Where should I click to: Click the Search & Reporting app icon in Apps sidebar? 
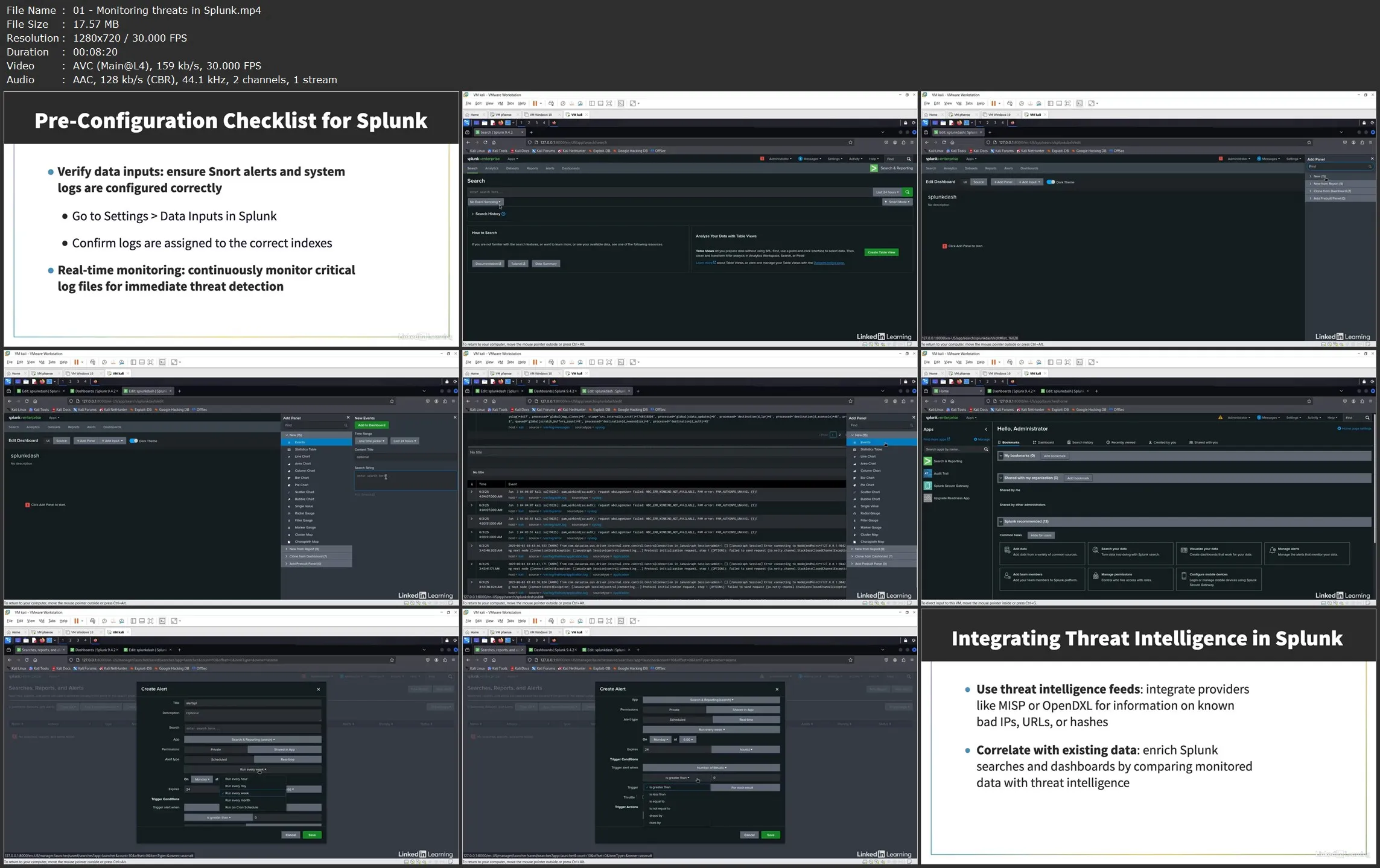click(x=927, y=461)
